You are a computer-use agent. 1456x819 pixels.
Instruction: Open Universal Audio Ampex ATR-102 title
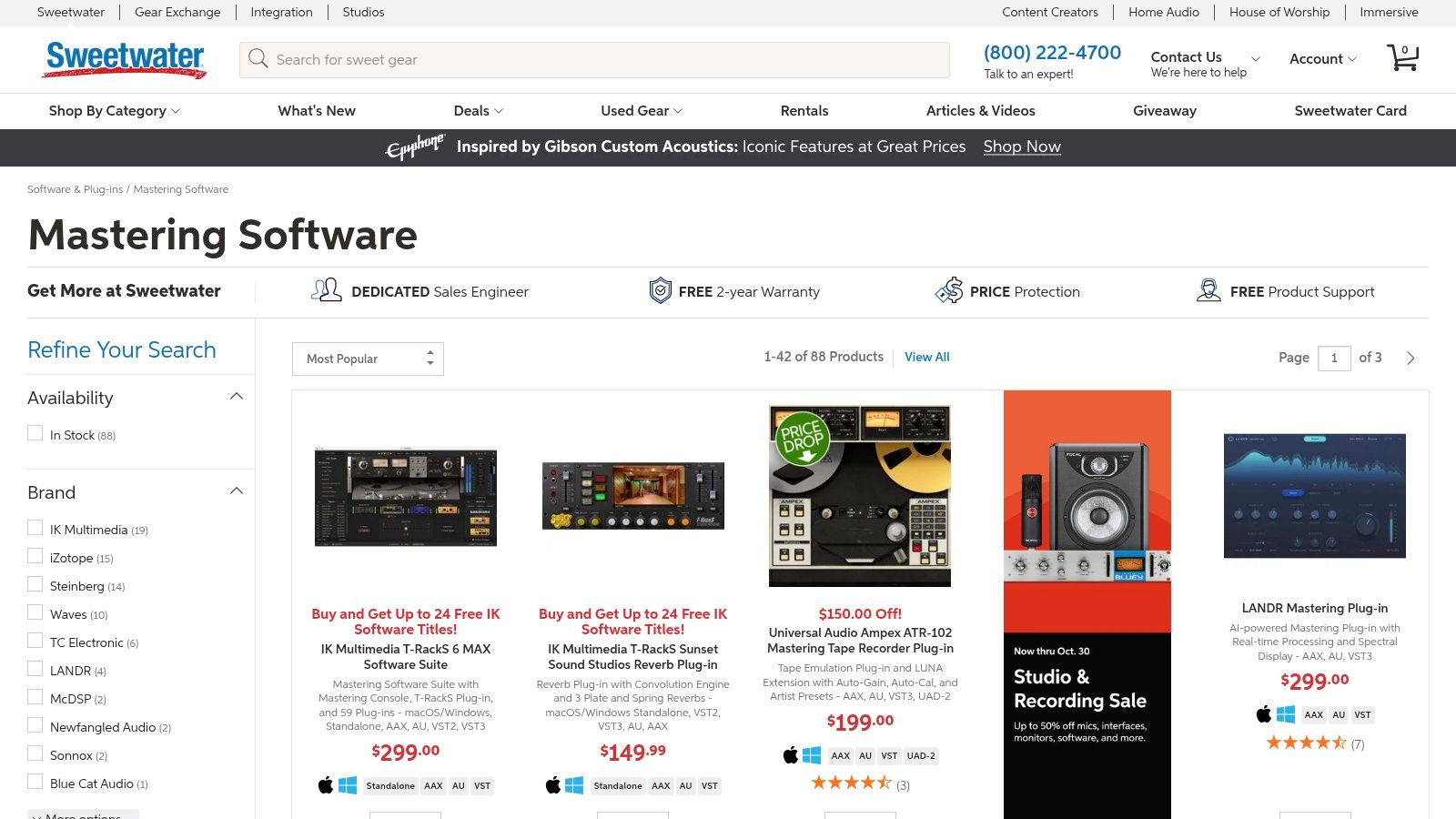[x=860, y=641]
